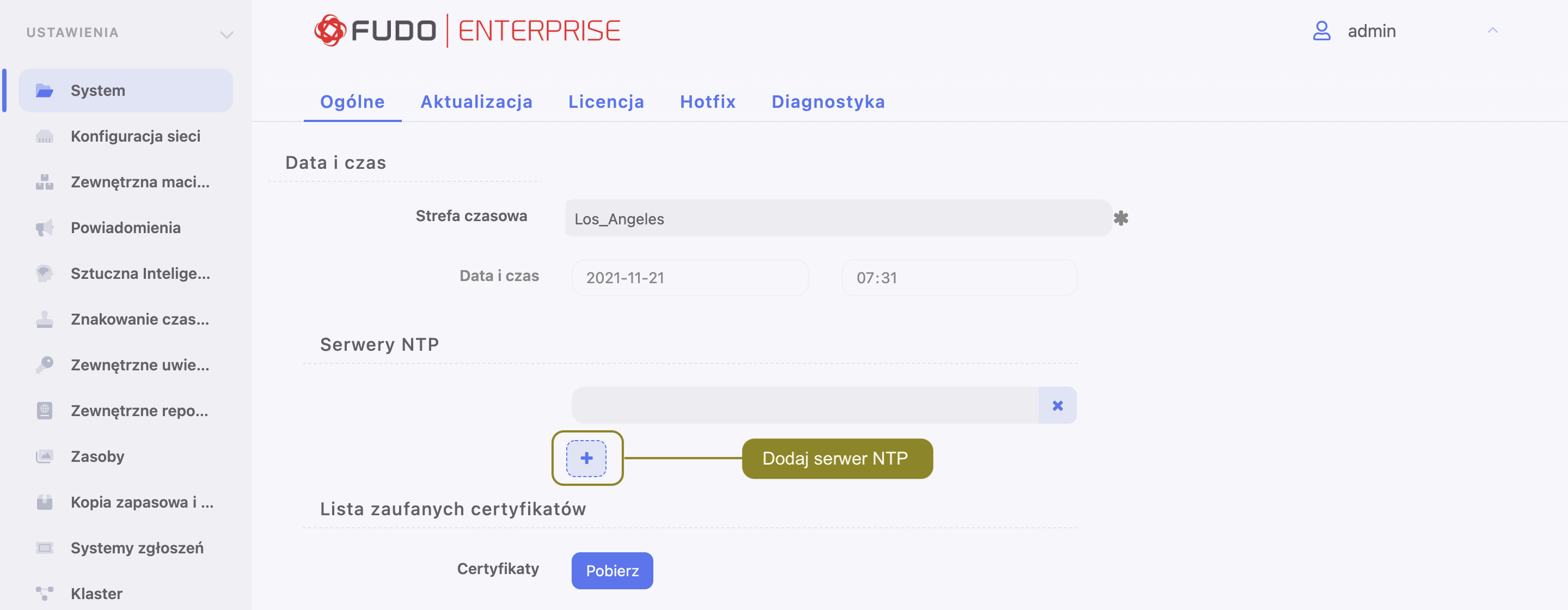Click the plus button to add NTP server
Viewport: 1568px width, 610px height.
pyautogui.click(x=586, y=458)
